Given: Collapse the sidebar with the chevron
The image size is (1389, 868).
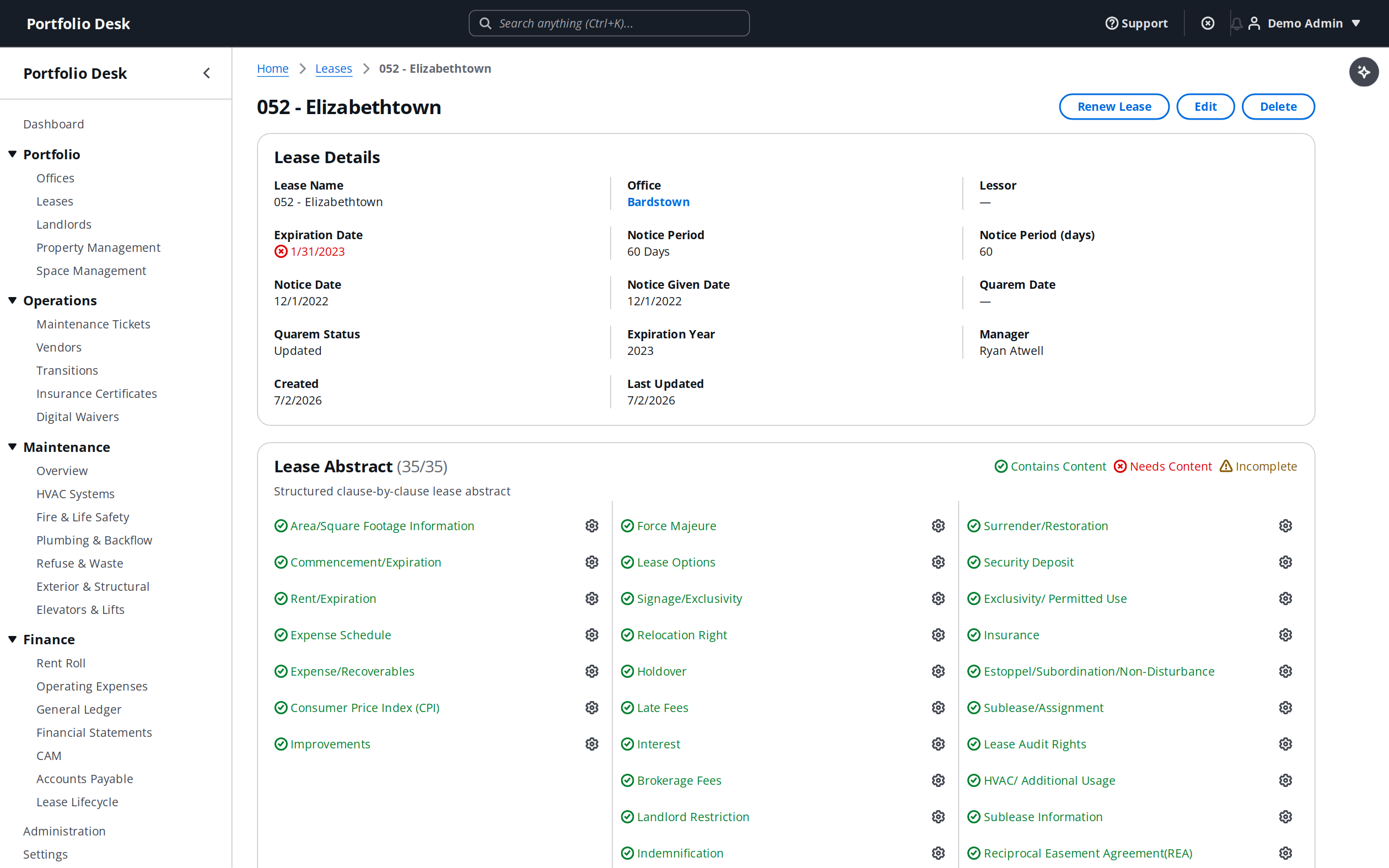Looking at the screenshot, I should (x=207, y=73).
